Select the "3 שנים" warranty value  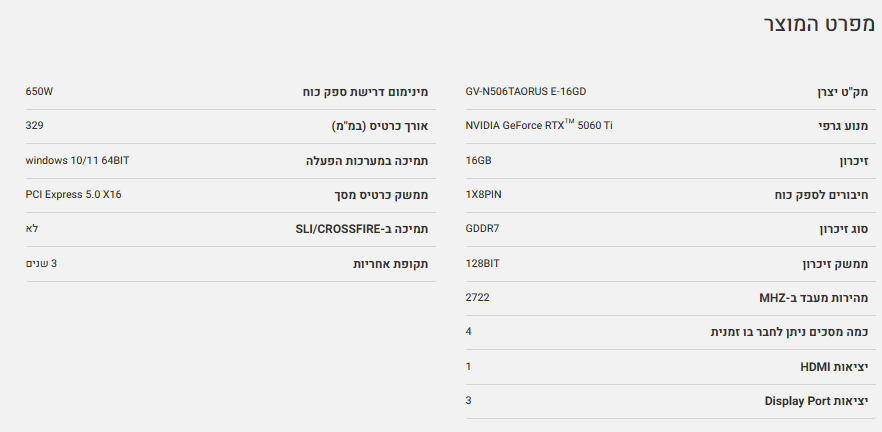40,263
